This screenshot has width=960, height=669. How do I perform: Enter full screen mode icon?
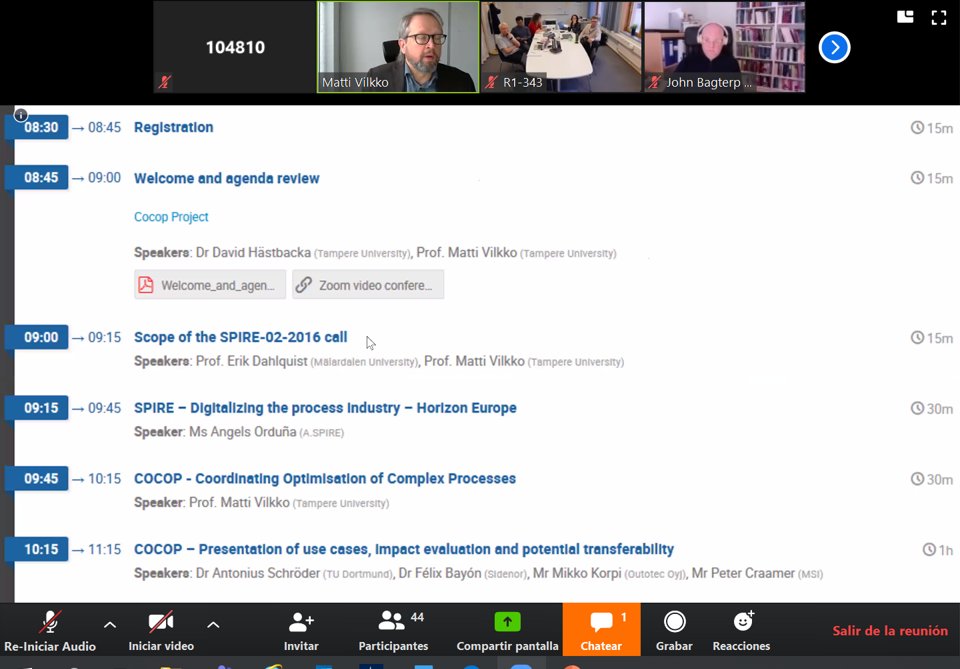(x=939, y=17)
